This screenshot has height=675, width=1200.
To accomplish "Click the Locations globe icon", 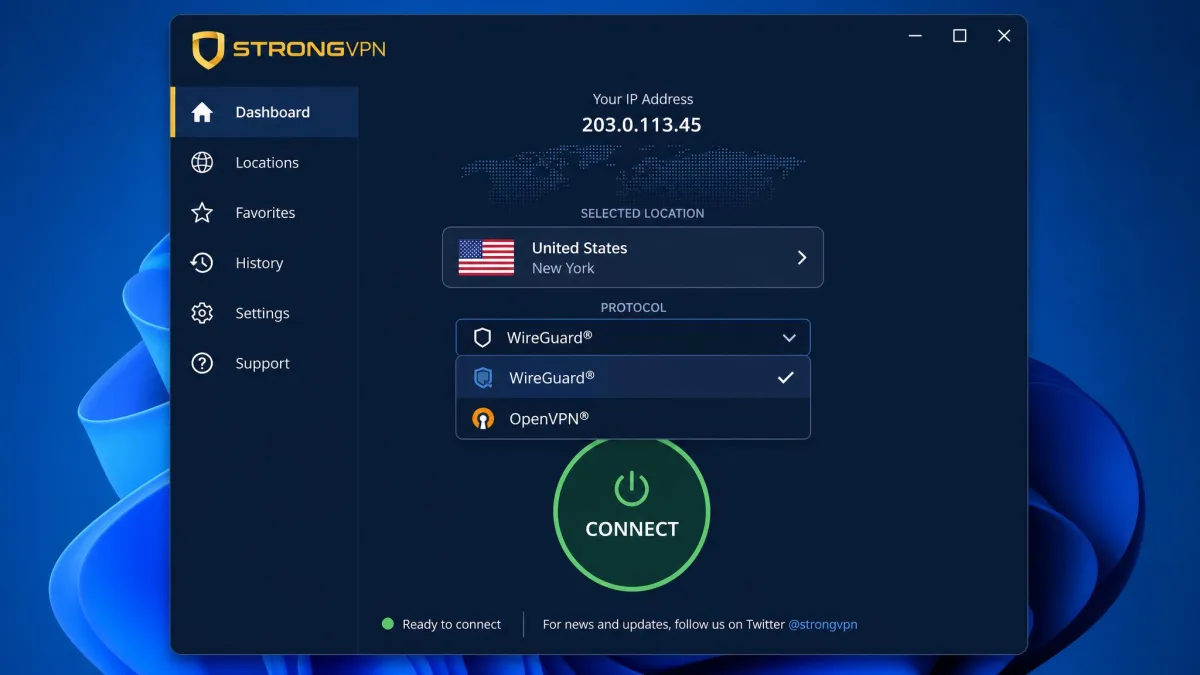I will [x=202, y=162].
